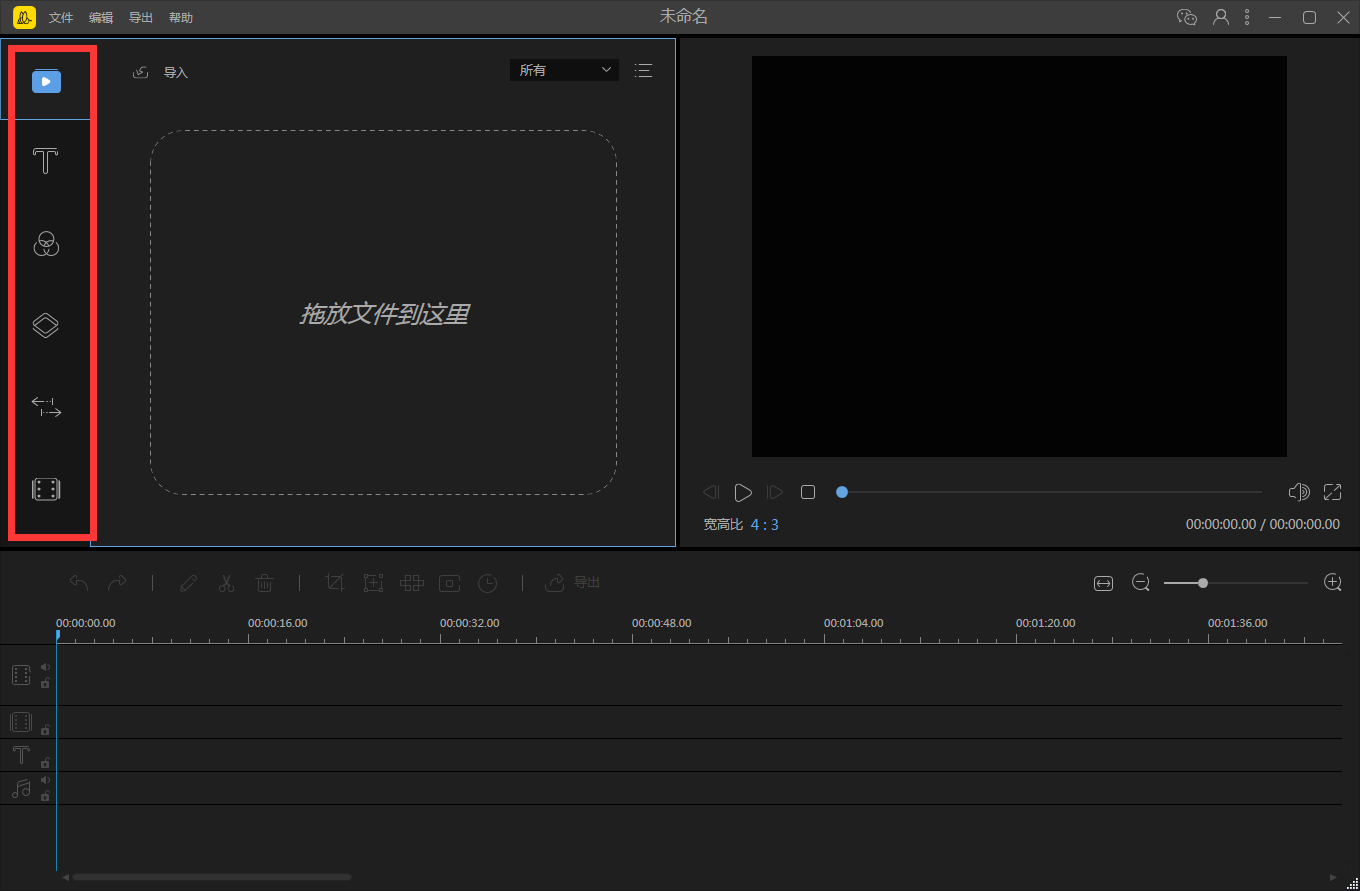The image size is (1360, 891).
Task: Click the yellow app logo
Action: coord(24,17)
